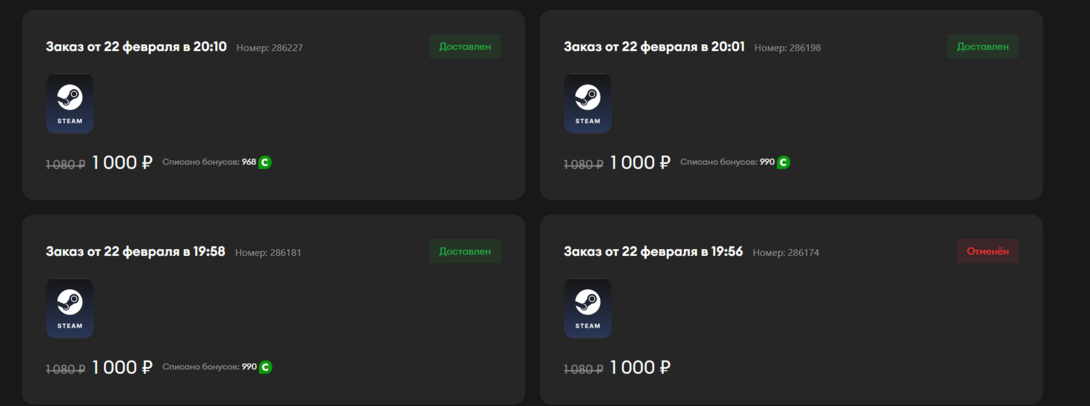Select the Steam icon in order 286181
The image size is (1090, 406).
pyautogui.click(x=70, y=308)
